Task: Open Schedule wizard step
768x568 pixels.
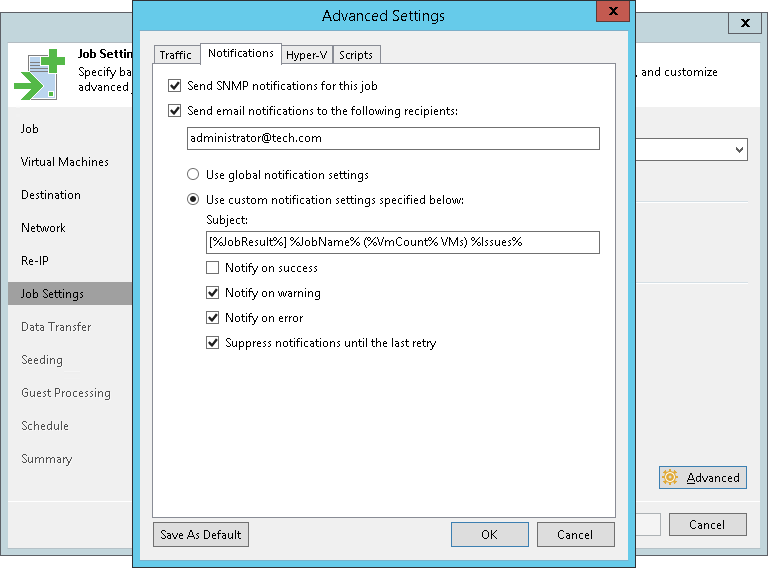Action: [45, 426]
